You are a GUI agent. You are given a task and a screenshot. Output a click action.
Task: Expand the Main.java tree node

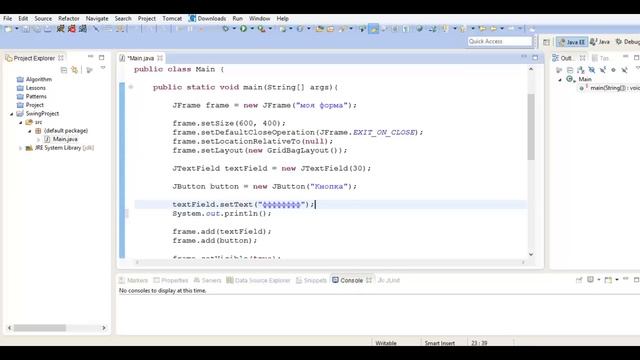pos(38,140)
